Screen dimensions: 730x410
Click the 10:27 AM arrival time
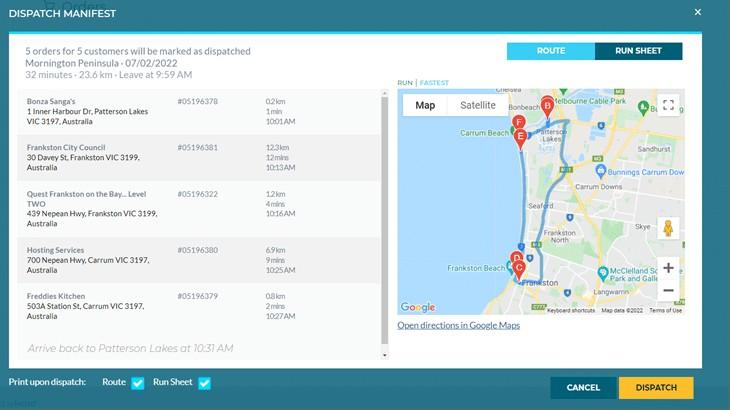pyautogui.click(x=280, y=316)
